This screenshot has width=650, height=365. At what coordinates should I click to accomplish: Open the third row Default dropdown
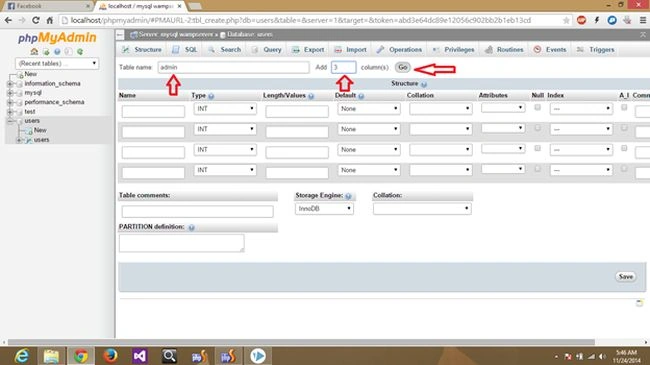[x=369, y=149]
